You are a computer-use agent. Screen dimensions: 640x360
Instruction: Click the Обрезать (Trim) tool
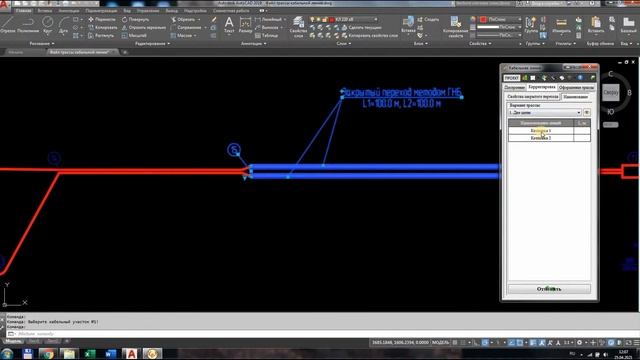click(x=183, y=19)
